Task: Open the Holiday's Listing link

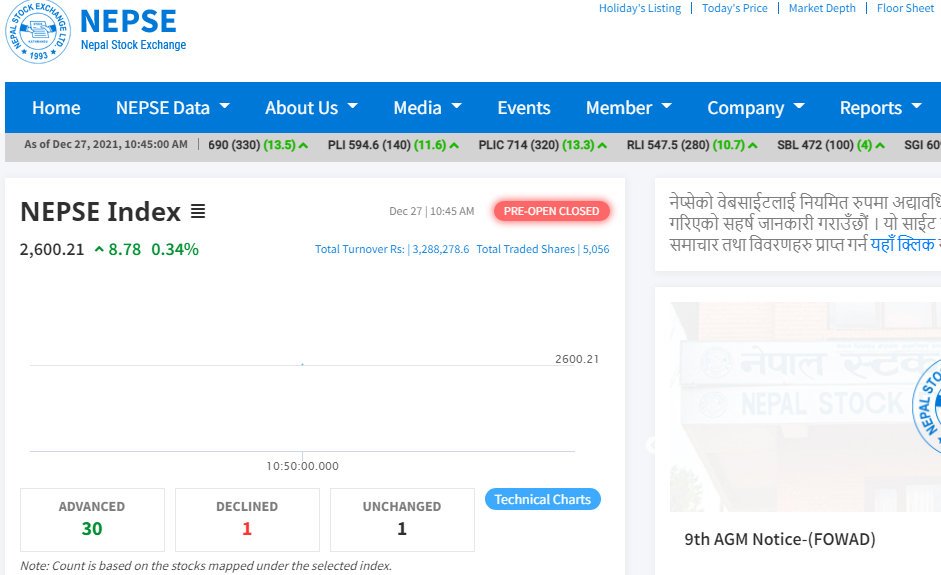Action: click(x=640, y=8)
